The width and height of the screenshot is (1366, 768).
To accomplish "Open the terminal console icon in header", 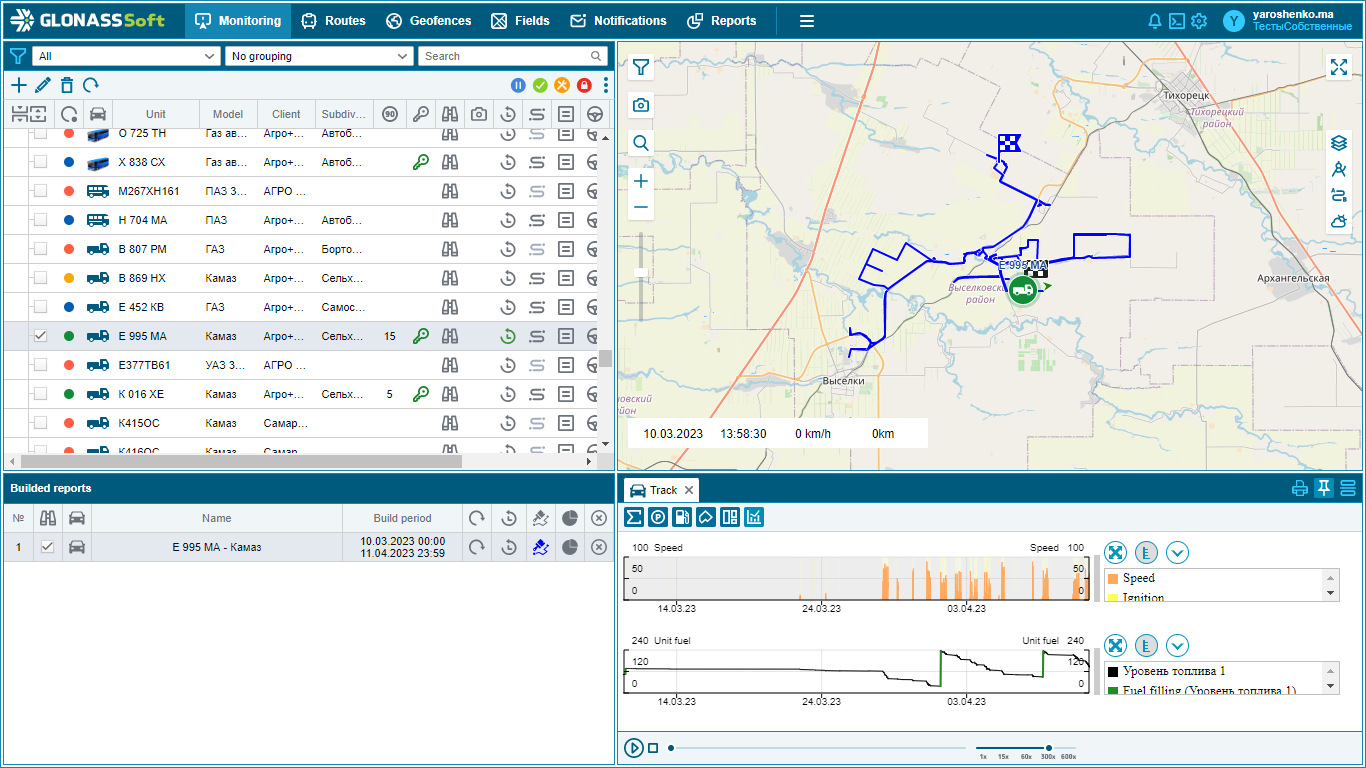I will pyautogui.click(x=1177, y=21).
